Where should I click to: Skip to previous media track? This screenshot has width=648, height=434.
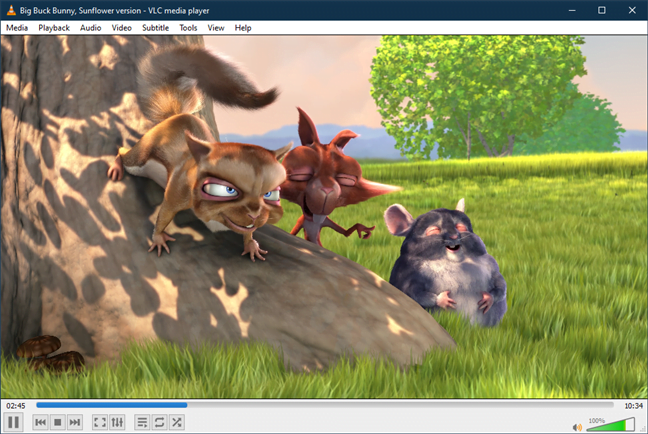tap(40, 422)
